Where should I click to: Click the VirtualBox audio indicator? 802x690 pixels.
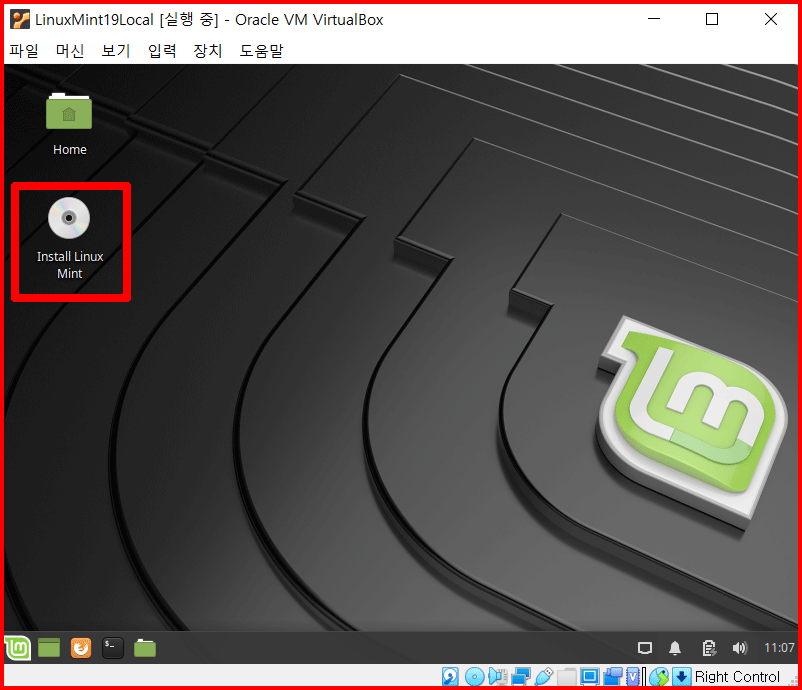[x=498, y=677]
